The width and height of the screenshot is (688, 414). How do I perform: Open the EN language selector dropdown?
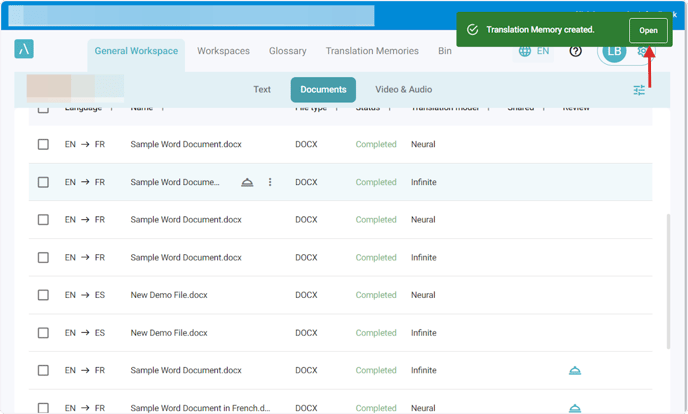(534, 51)
